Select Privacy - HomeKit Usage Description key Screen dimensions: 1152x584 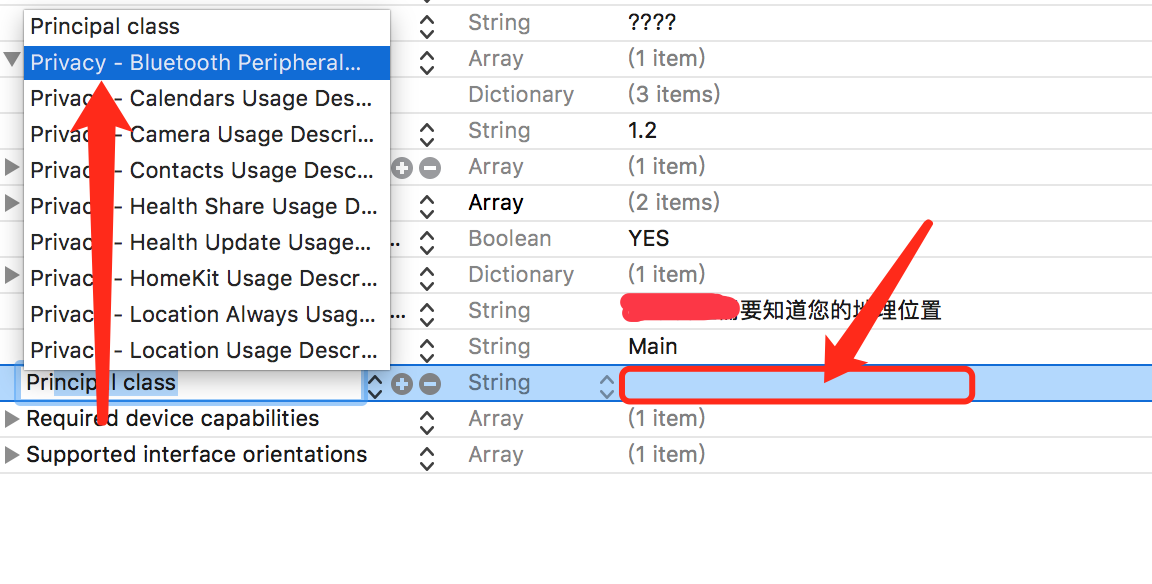(207, 278)
